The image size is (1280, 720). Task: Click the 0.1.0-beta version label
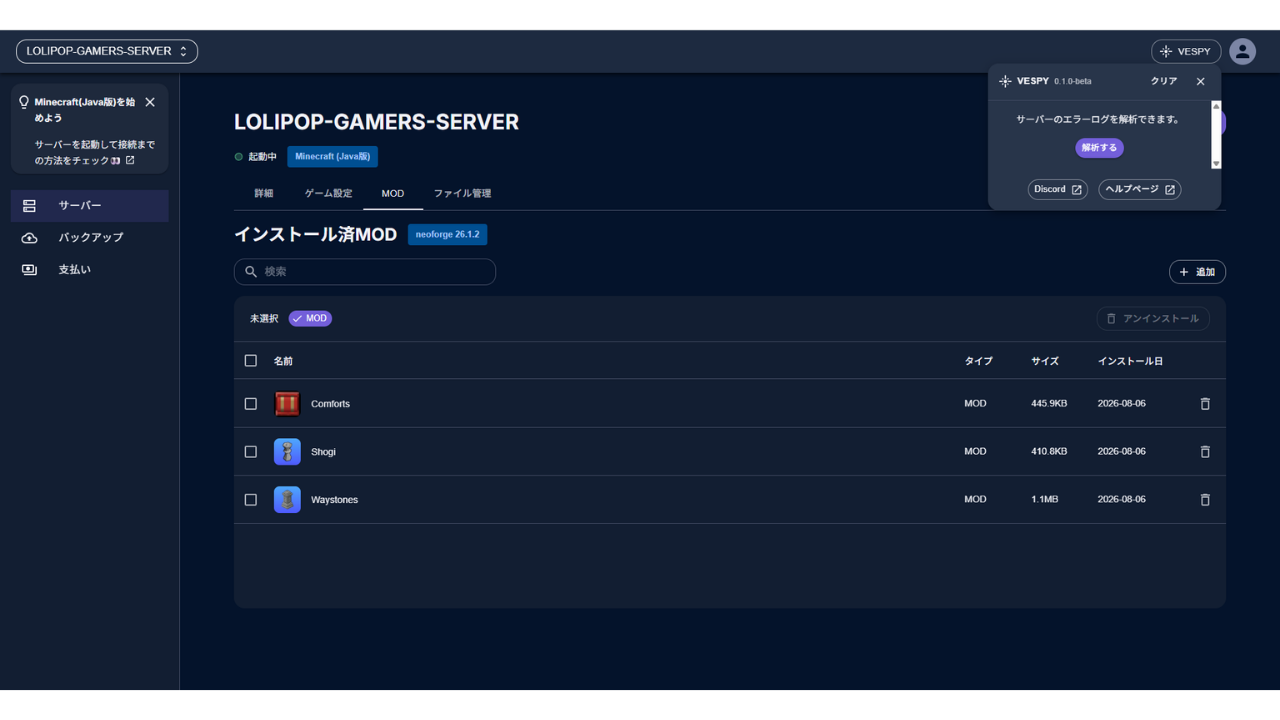[1073, 82]
